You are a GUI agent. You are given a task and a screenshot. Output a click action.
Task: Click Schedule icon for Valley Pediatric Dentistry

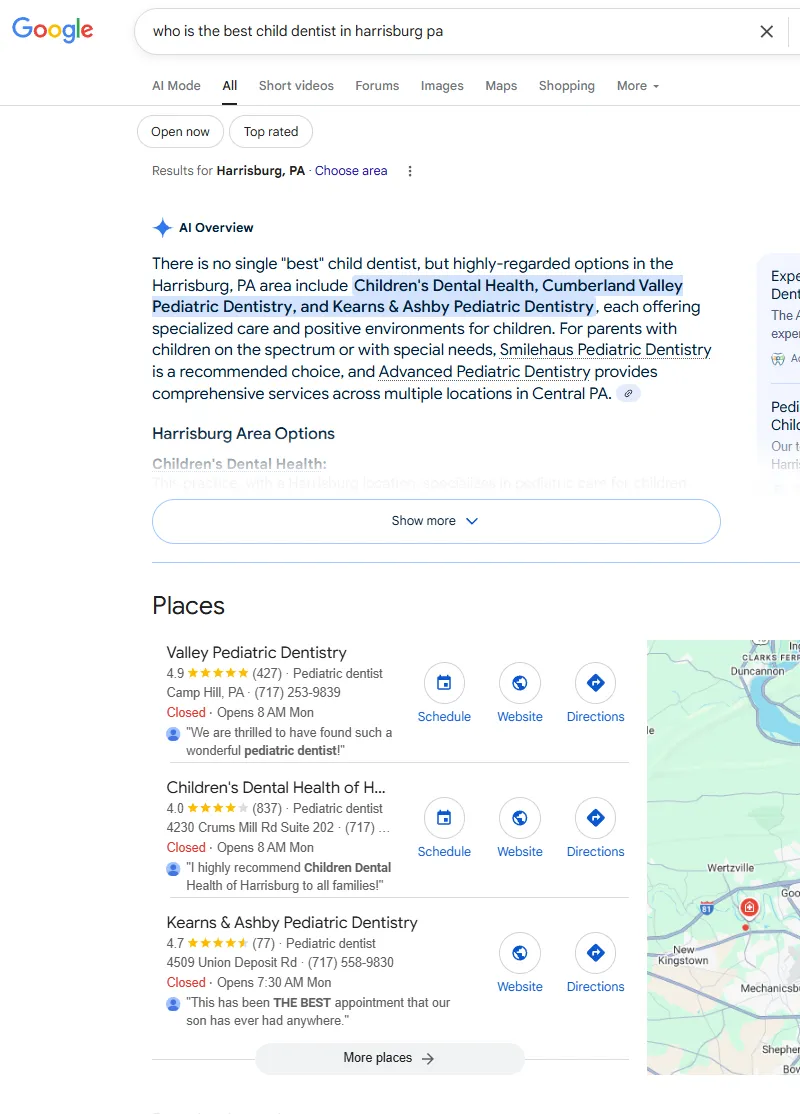click(444, 683)
